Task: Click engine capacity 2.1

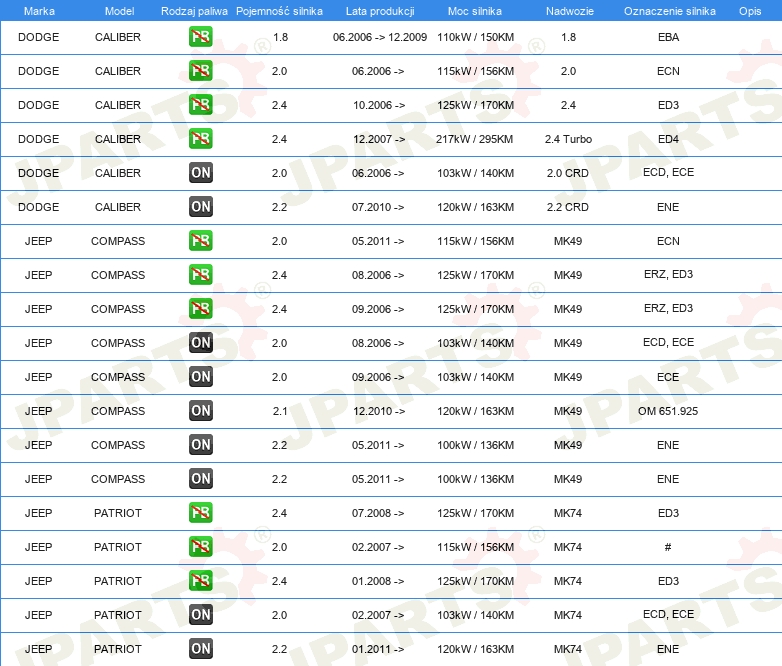Action: click(280, 411)
